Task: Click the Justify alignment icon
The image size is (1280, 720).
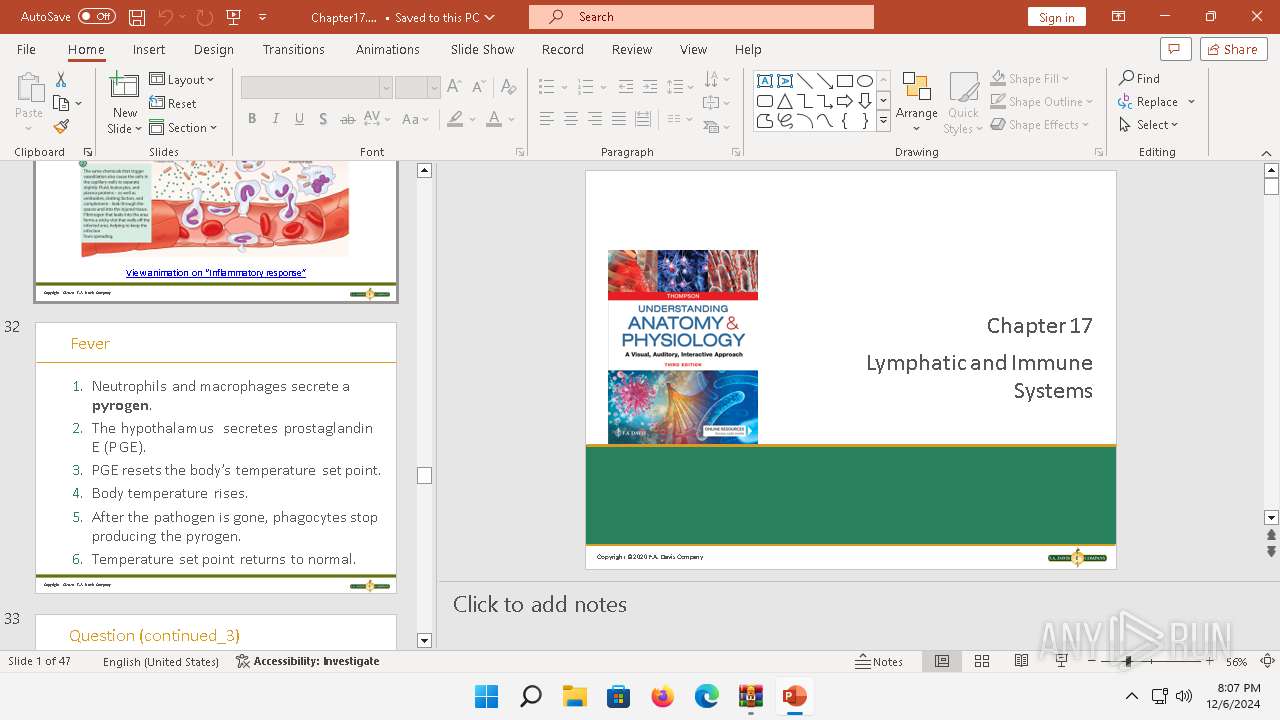Action: (x=618, y=119)
